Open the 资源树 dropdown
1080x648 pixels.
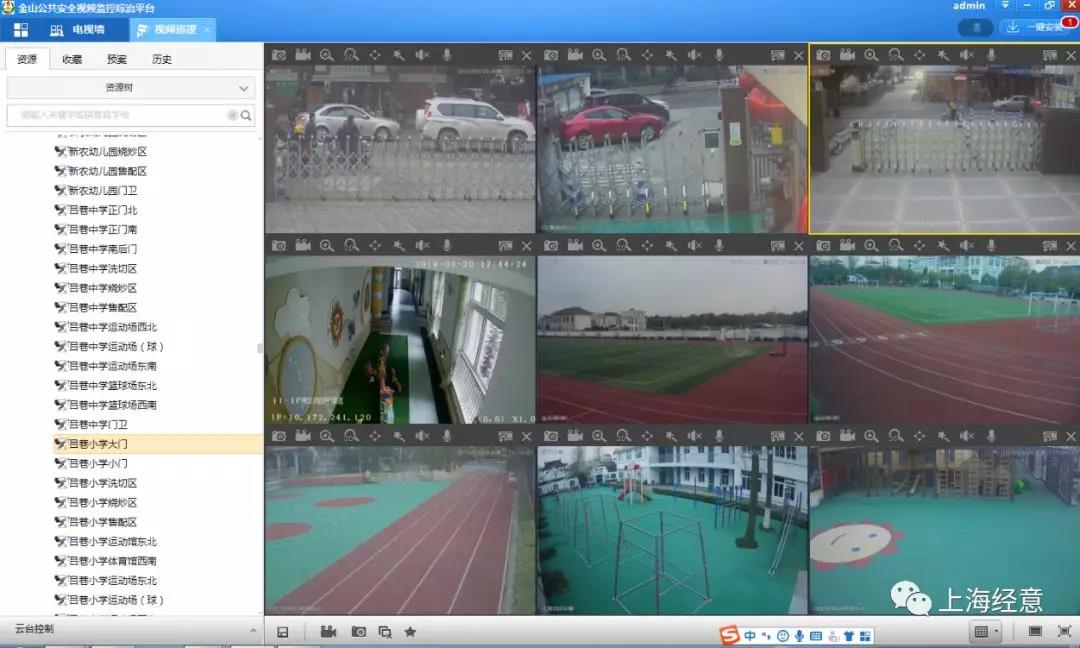pos(131,87)
